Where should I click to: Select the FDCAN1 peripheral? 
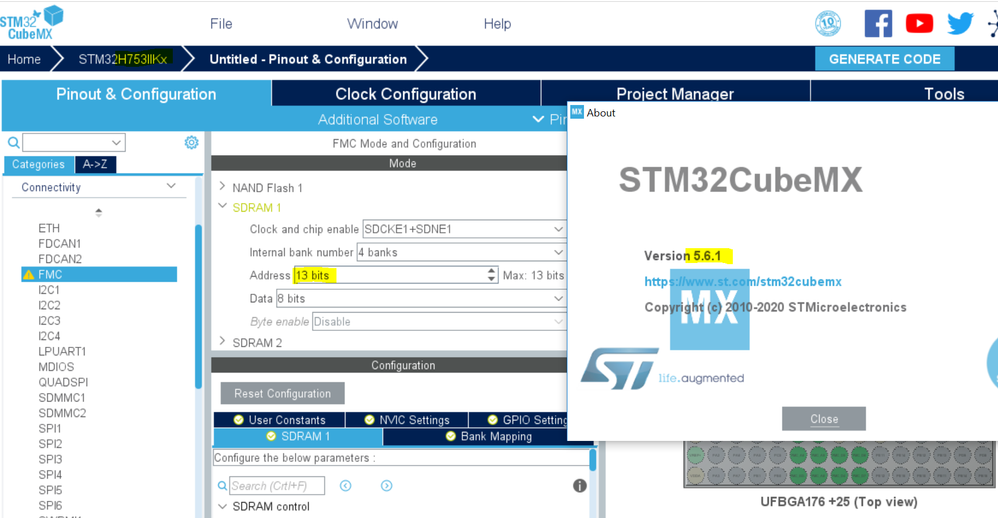click(x=60, y=244)
